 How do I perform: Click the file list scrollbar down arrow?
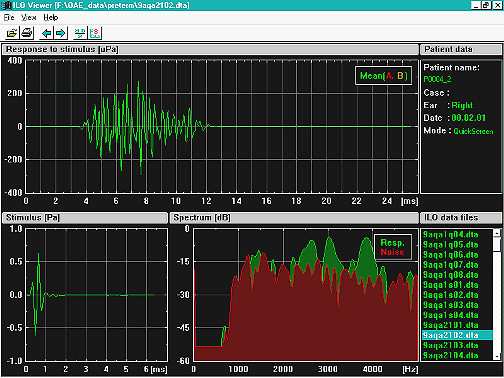pos(497,356)
